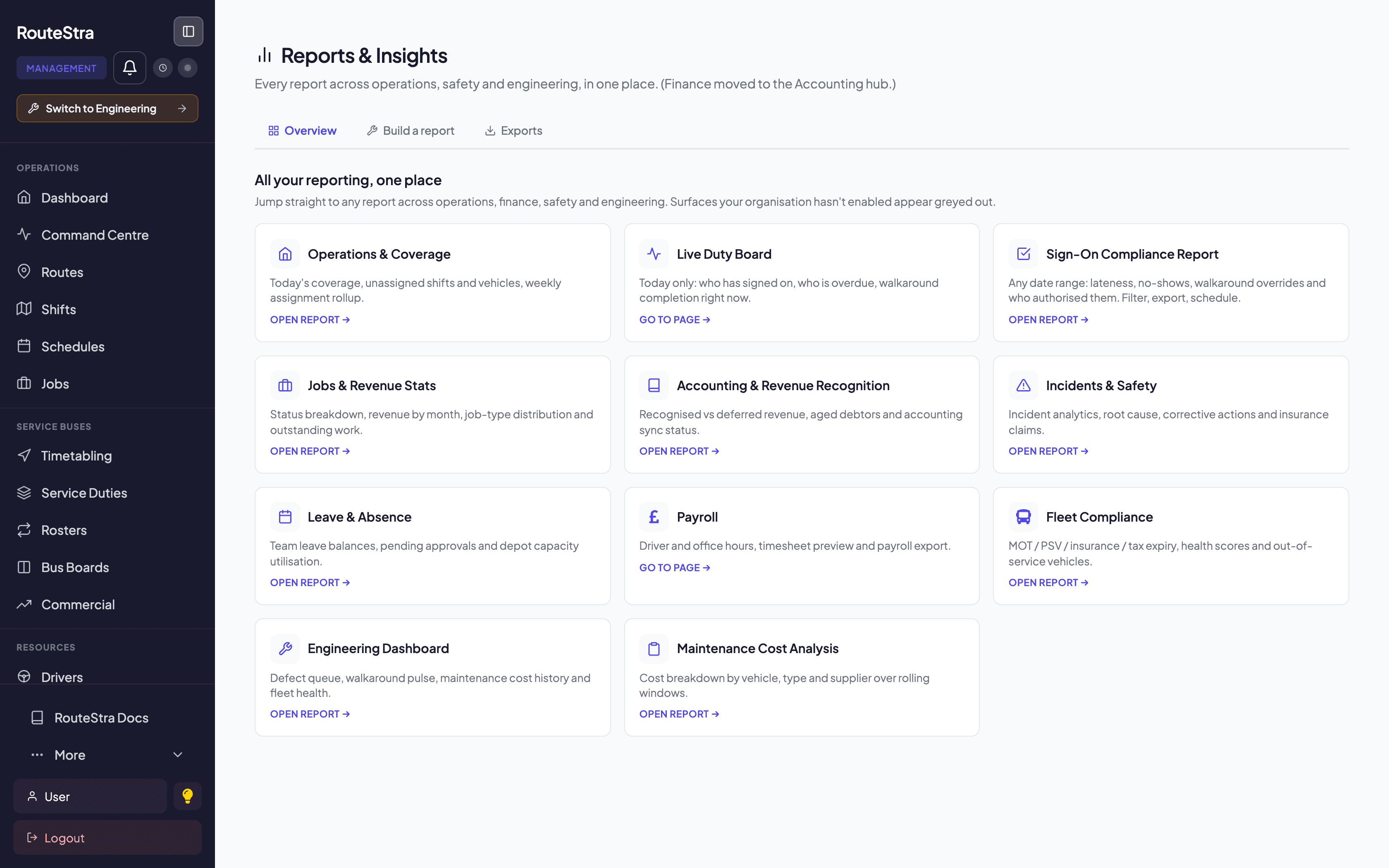Screen dimensions: 1389x868
Task: Open the Sign-On Compliance Report
Action: [1048, 320]
